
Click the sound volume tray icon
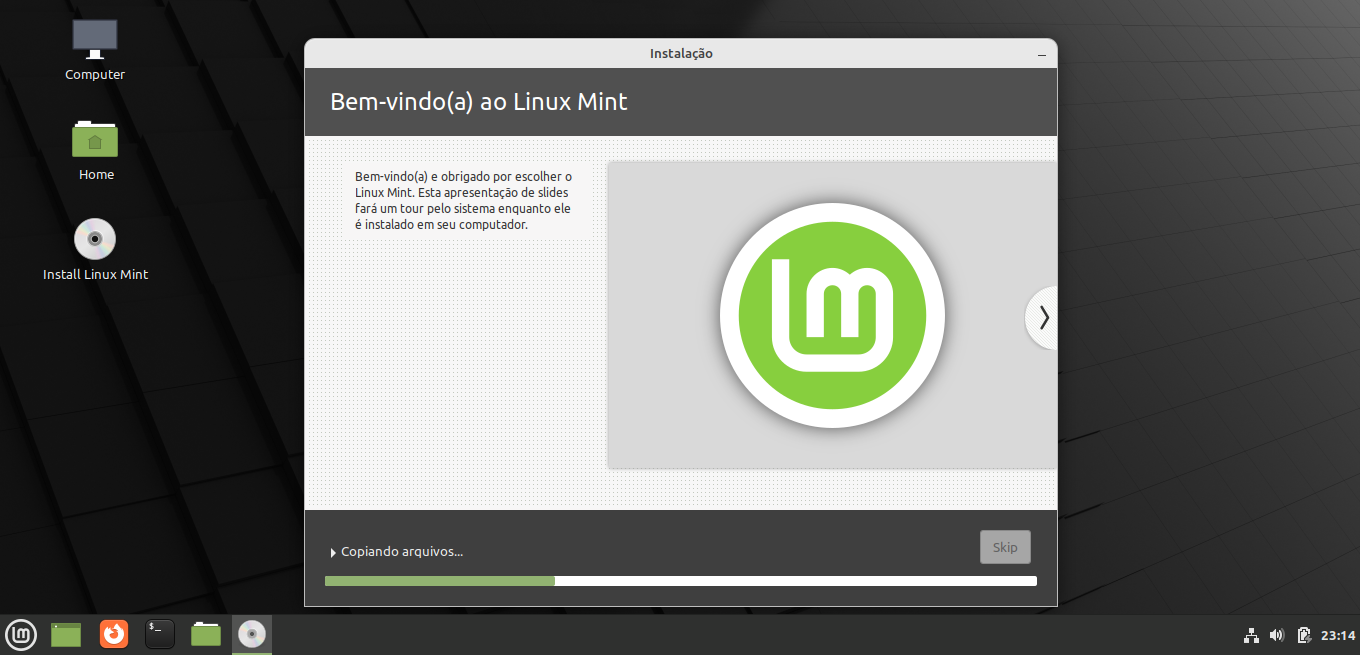(1276, 635)
